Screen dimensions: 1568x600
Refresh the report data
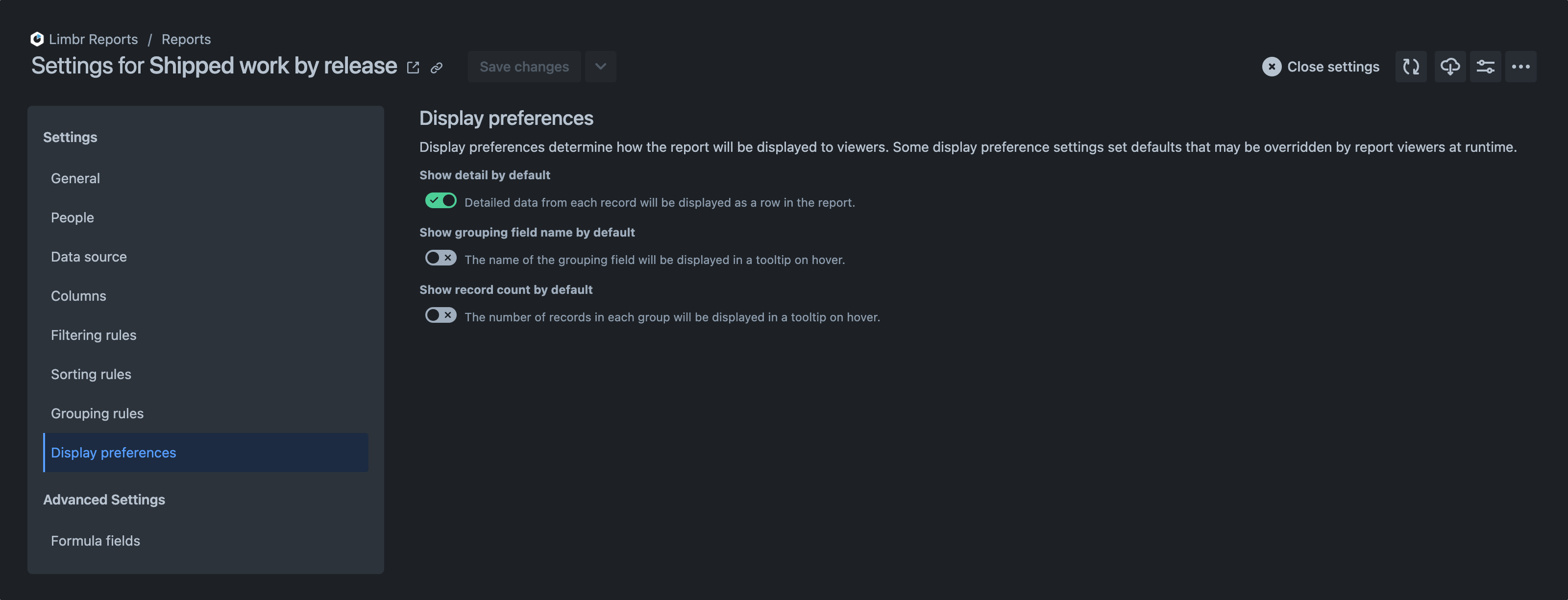click(1410, 66)
